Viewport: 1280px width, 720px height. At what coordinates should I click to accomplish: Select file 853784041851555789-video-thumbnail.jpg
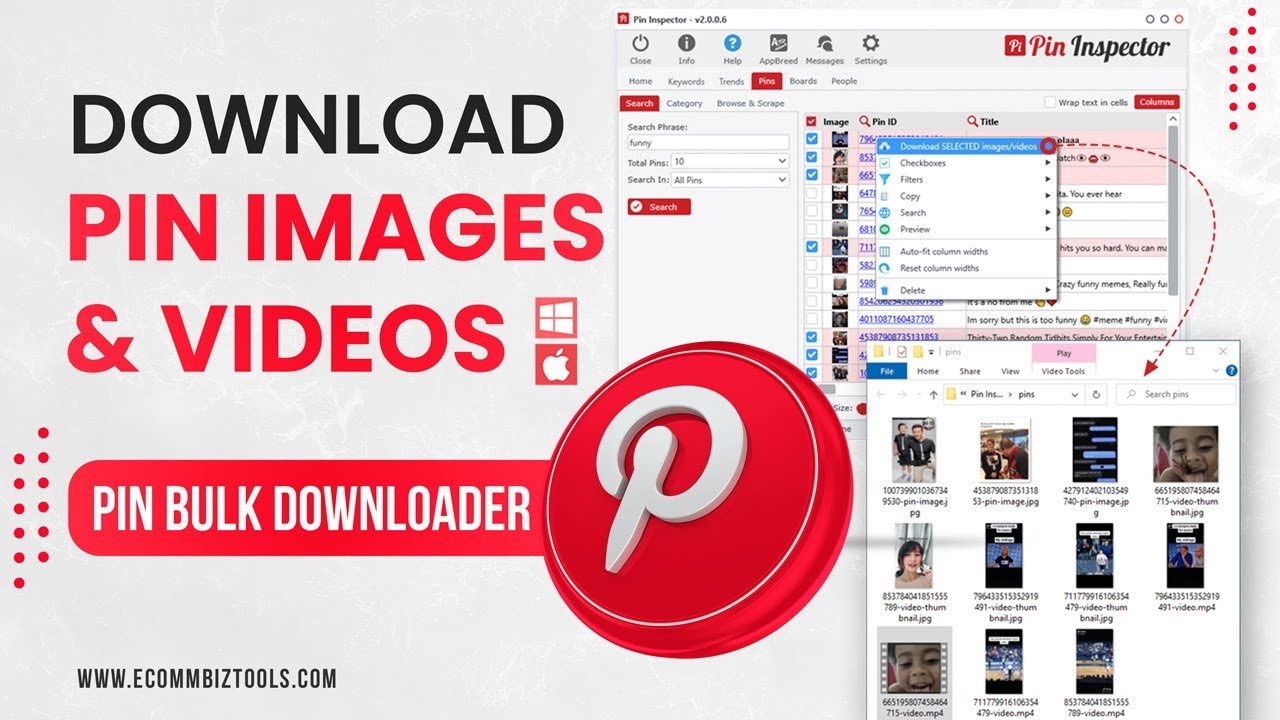(914, 573)
